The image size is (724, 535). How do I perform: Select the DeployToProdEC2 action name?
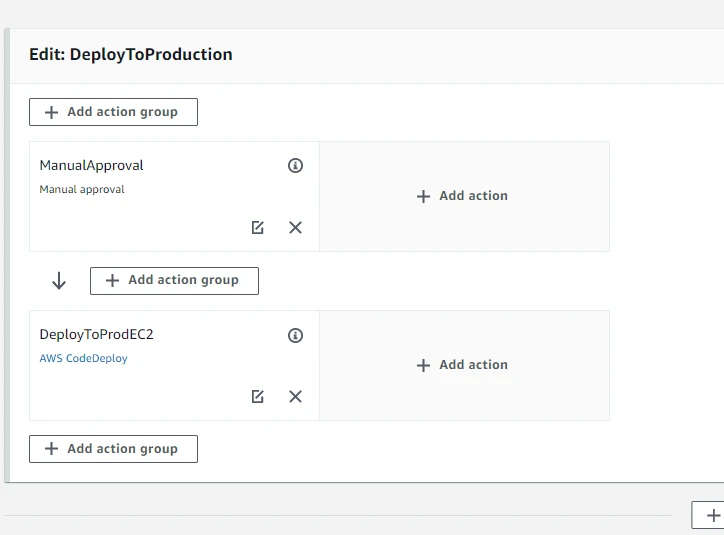[96, 335]
